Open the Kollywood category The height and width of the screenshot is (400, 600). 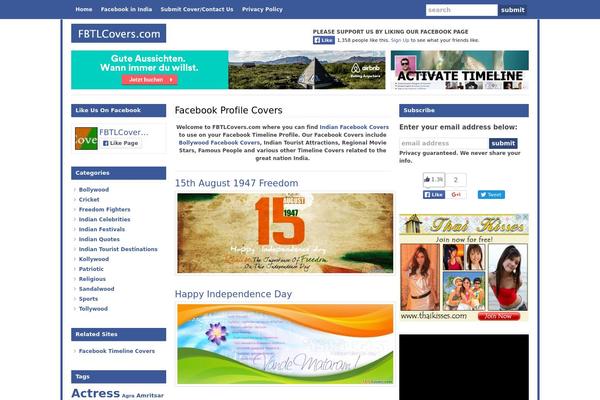pos(94,260)
